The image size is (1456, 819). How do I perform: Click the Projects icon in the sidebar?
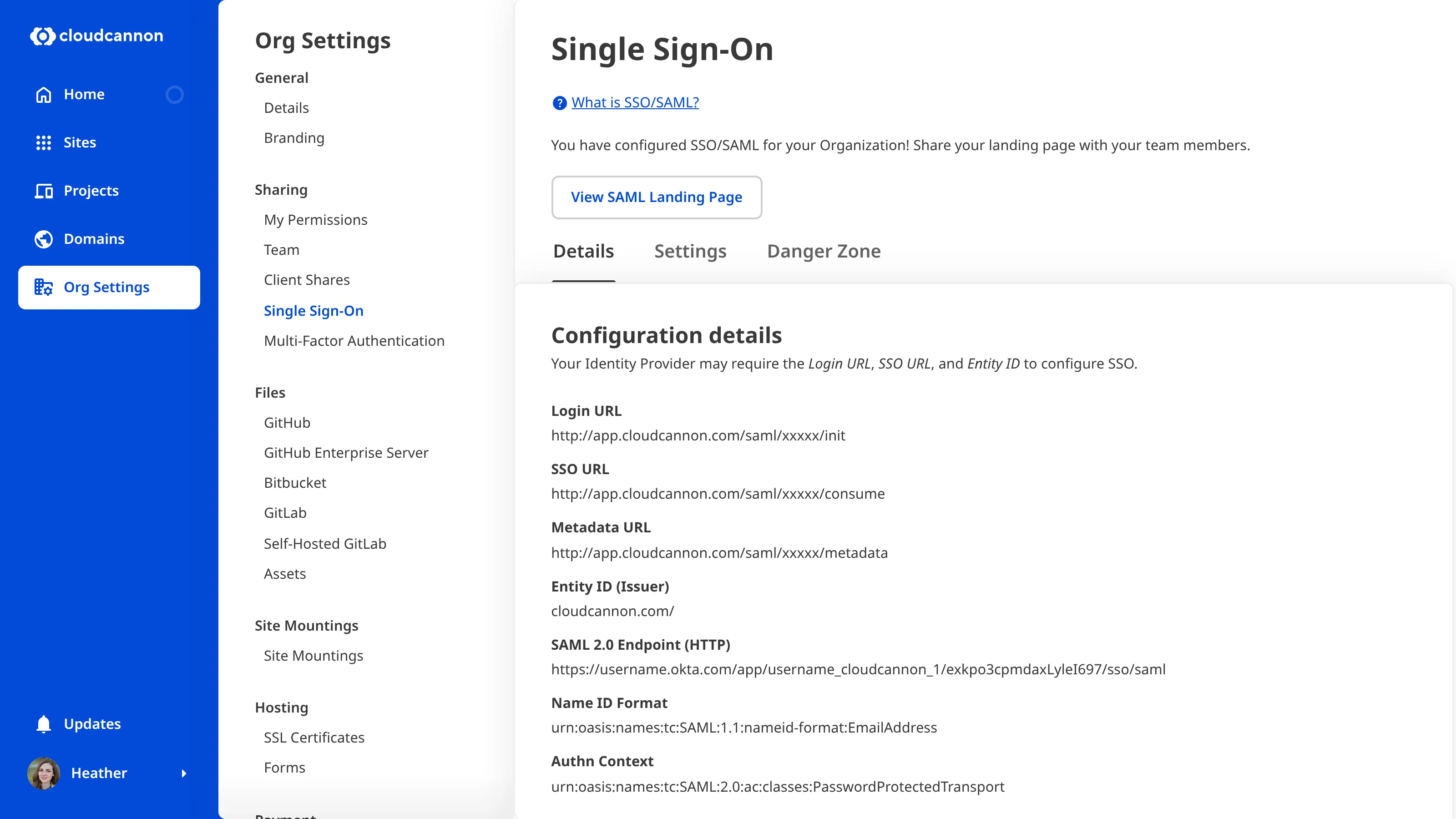point(44,191)
